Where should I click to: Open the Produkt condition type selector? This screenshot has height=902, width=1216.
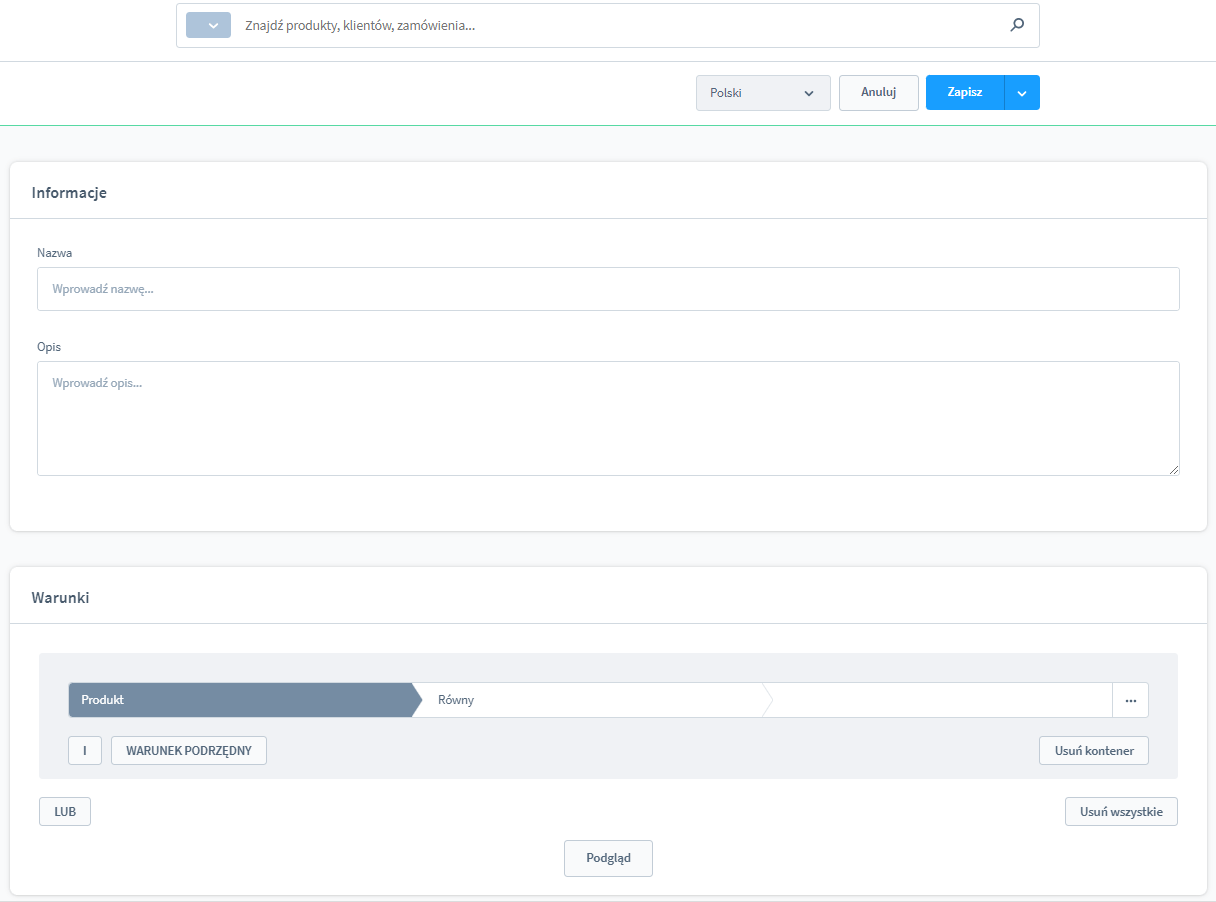point(240,700)
